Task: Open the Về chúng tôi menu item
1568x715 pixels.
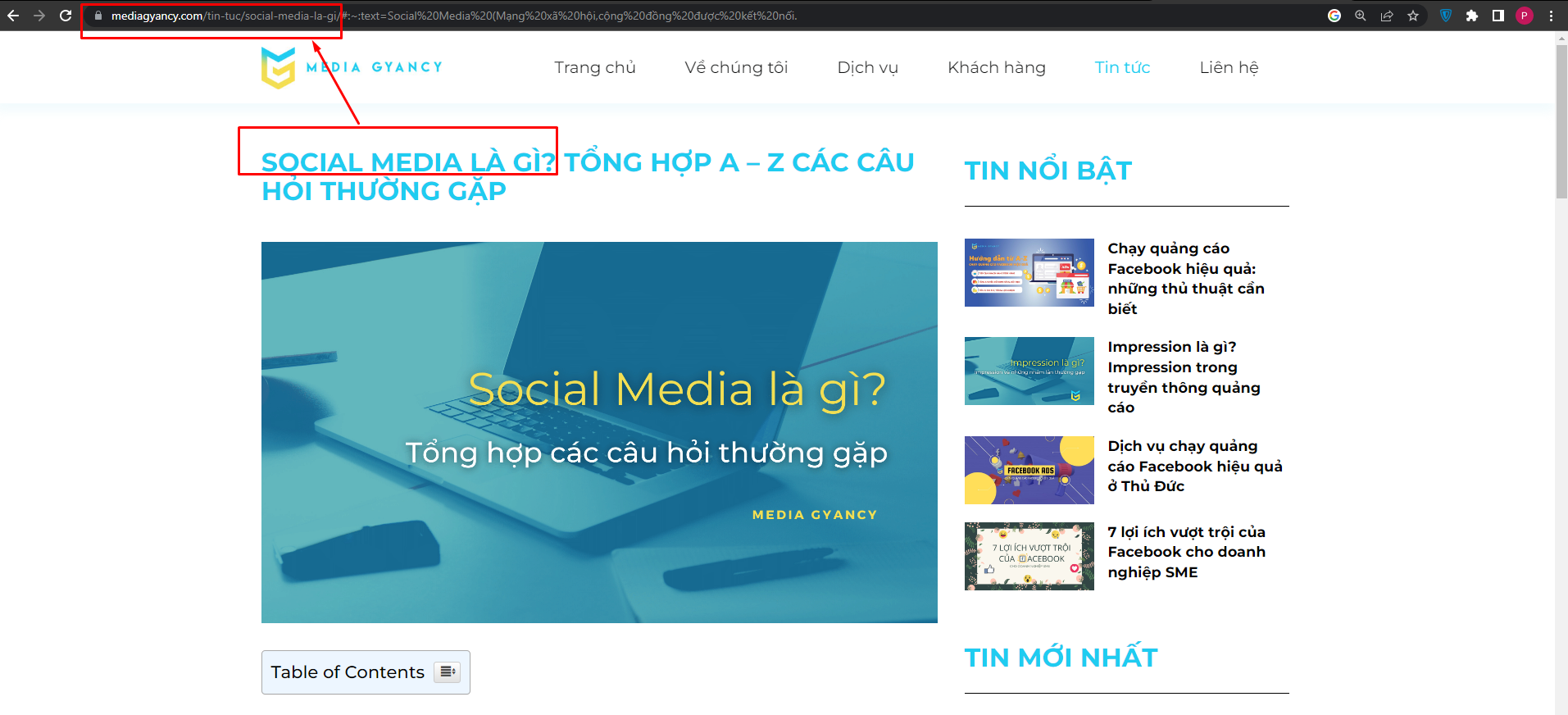Action: coord(736,67)
